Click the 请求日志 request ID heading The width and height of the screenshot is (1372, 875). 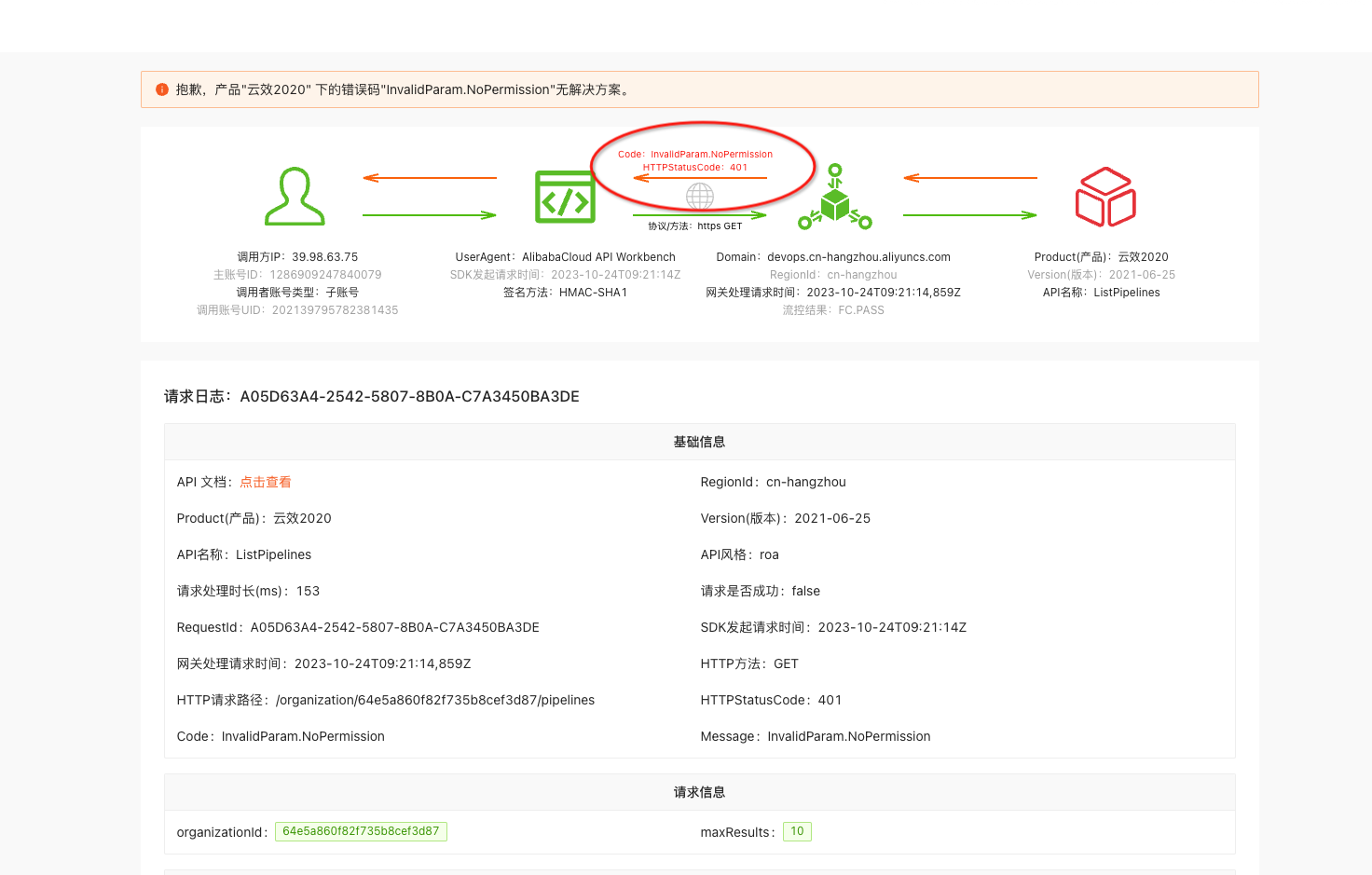click(372, 396)
